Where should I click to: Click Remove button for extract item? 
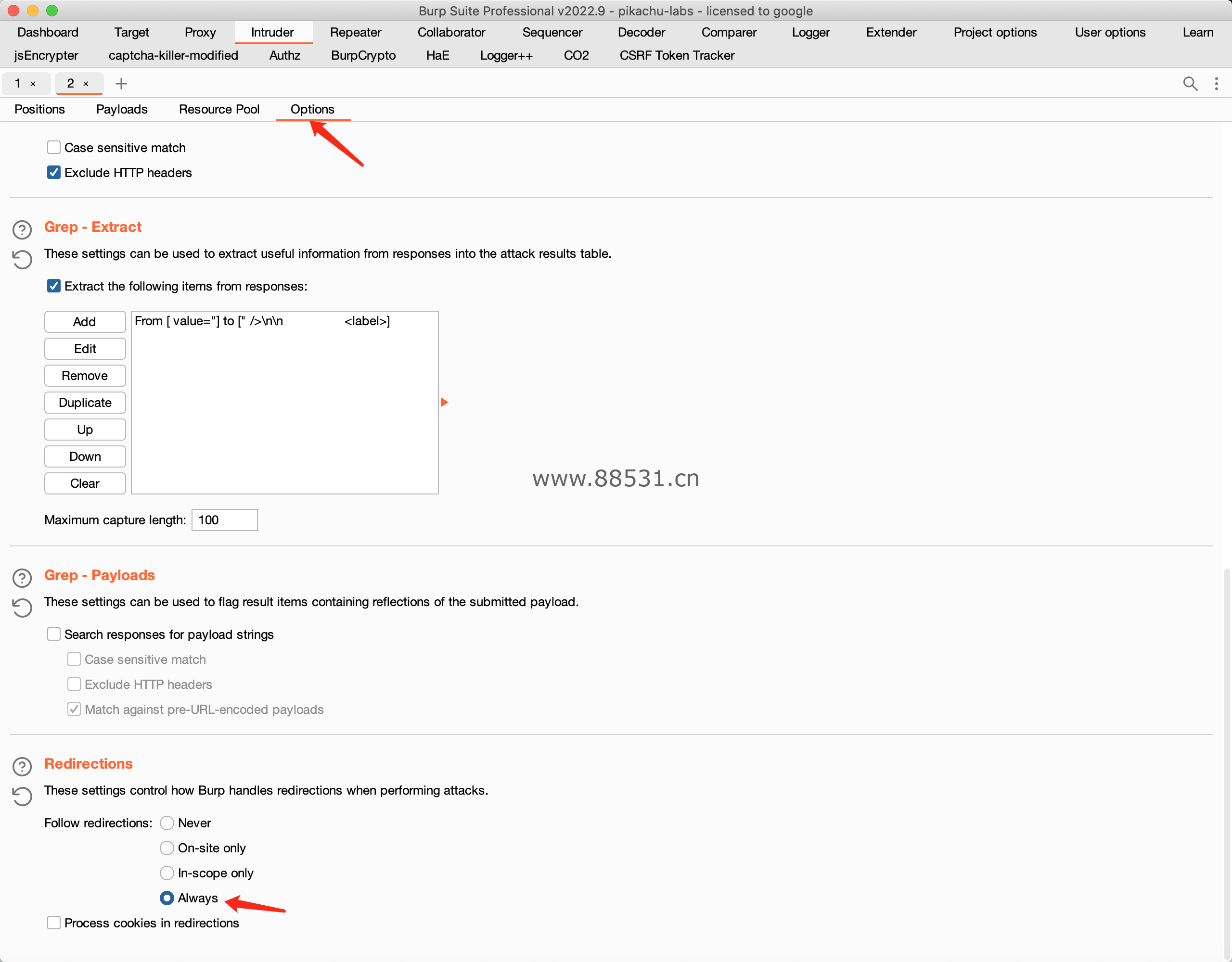pos(85,376)
